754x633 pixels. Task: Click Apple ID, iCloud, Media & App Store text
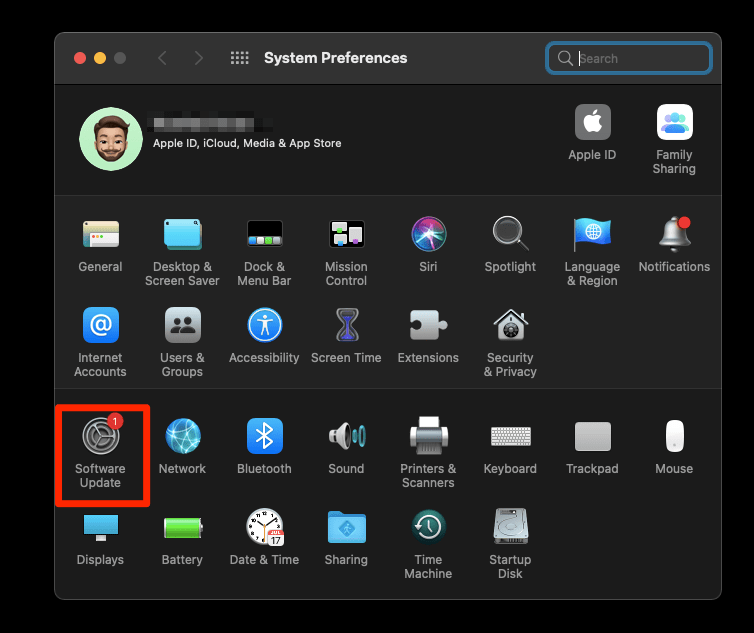[x=247, y=143]
